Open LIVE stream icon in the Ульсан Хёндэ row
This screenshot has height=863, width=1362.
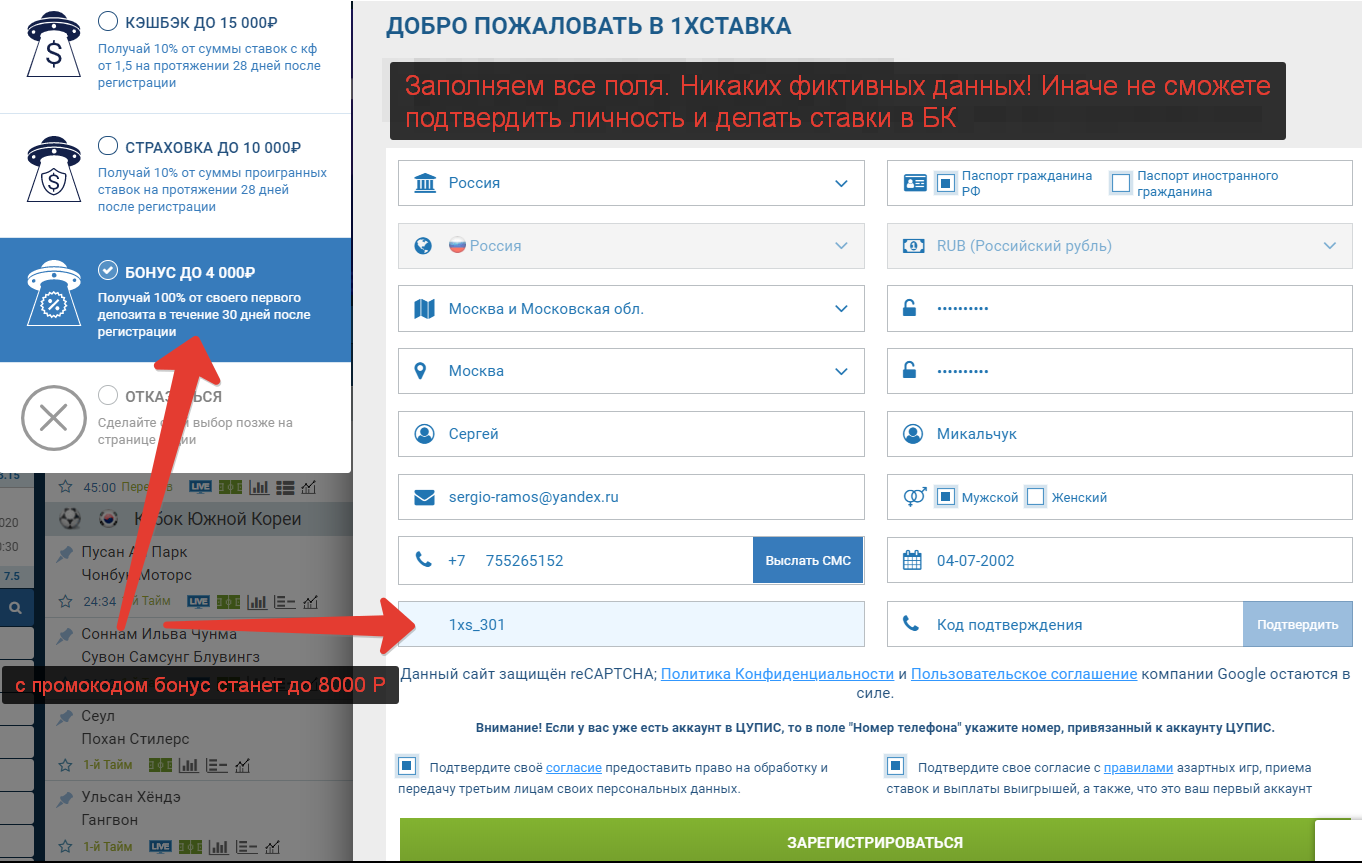[160, 847]
